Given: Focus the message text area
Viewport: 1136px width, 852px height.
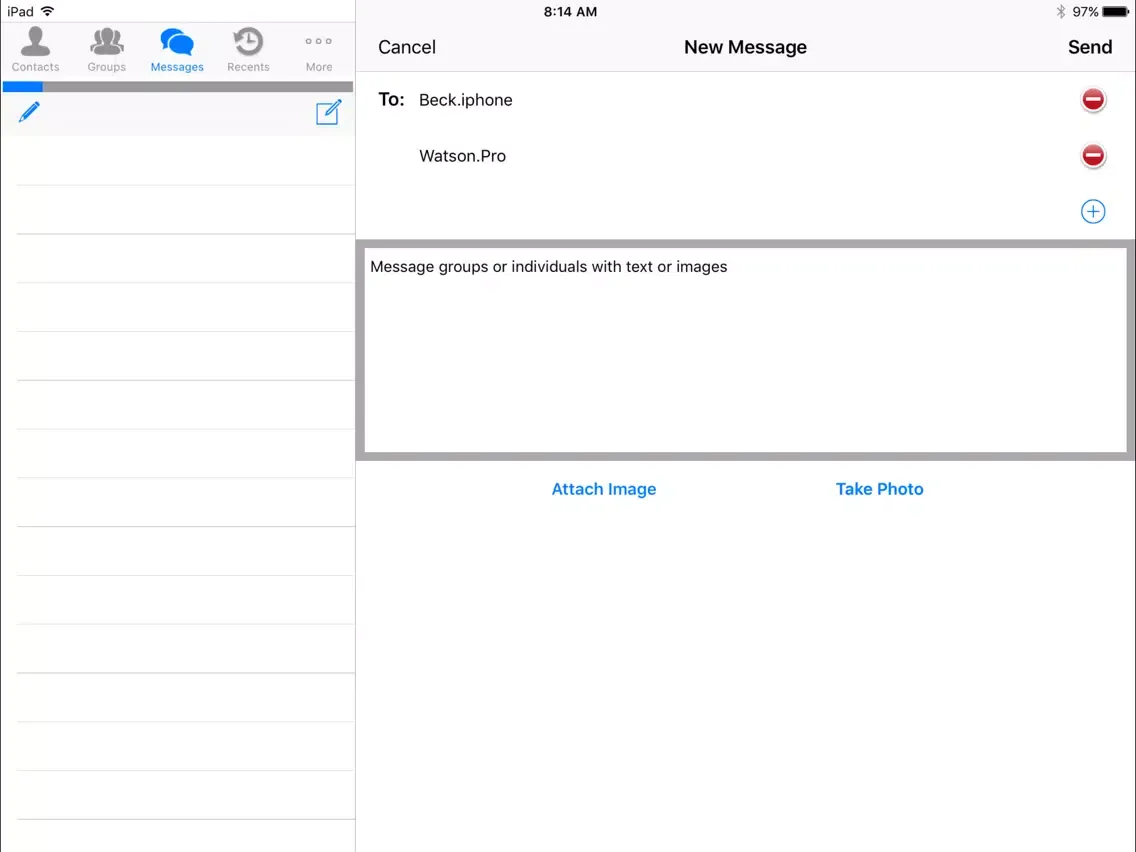Looking at the screenshot, I should click(745, 351).
